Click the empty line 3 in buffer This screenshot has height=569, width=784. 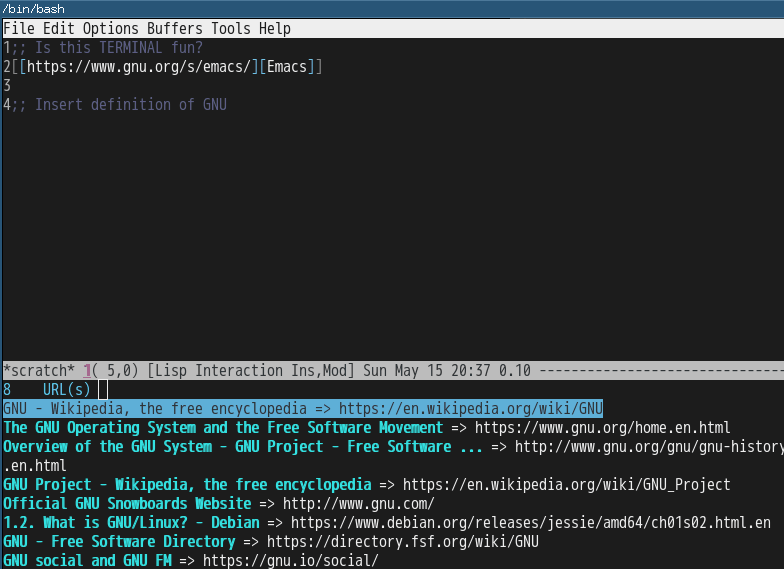394,86
